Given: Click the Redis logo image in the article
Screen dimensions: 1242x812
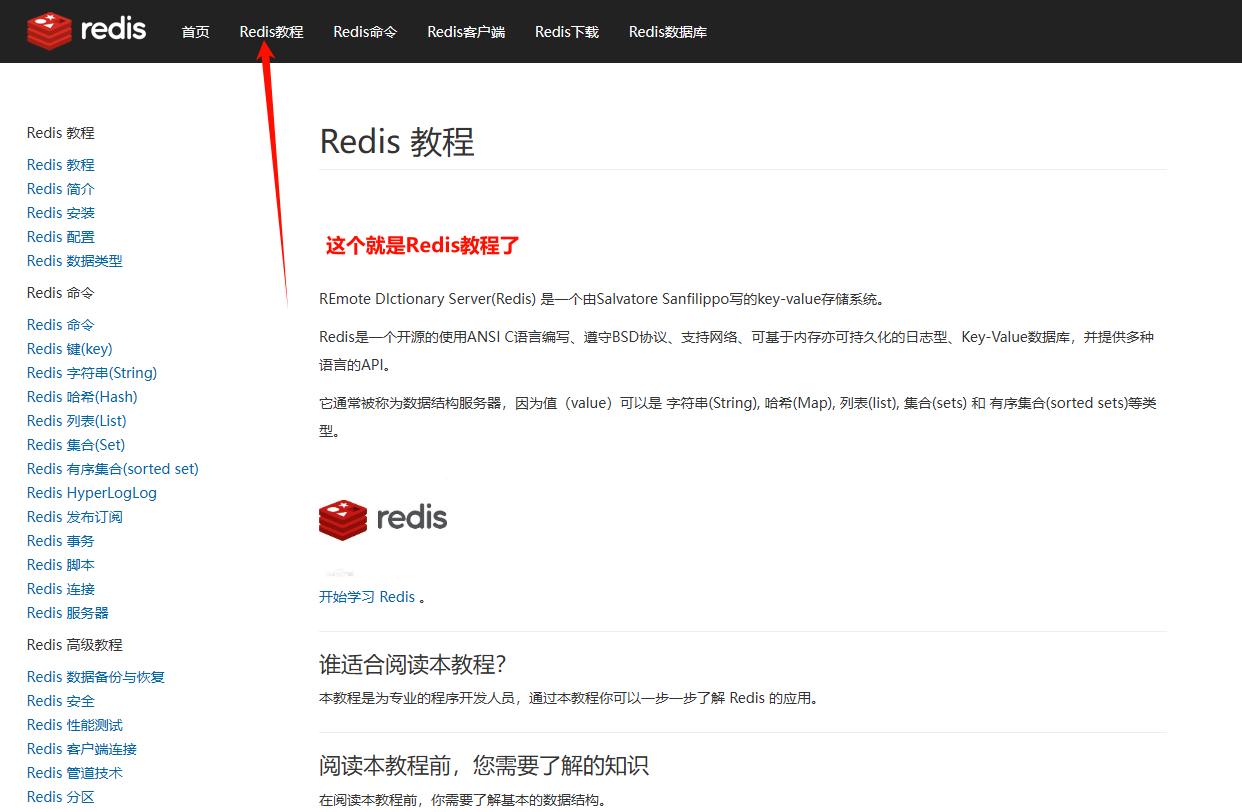Looking at the screenshot, I should point(383,517).
